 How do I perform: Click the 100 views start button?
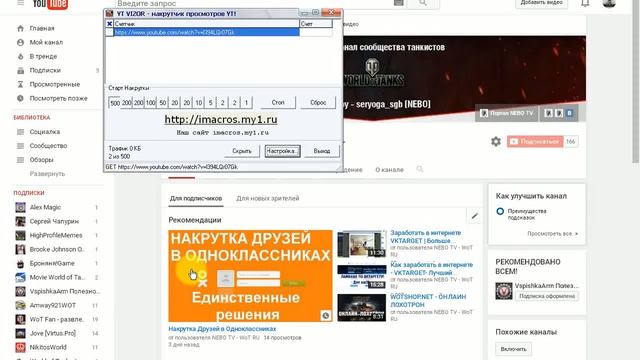[151, 103]
